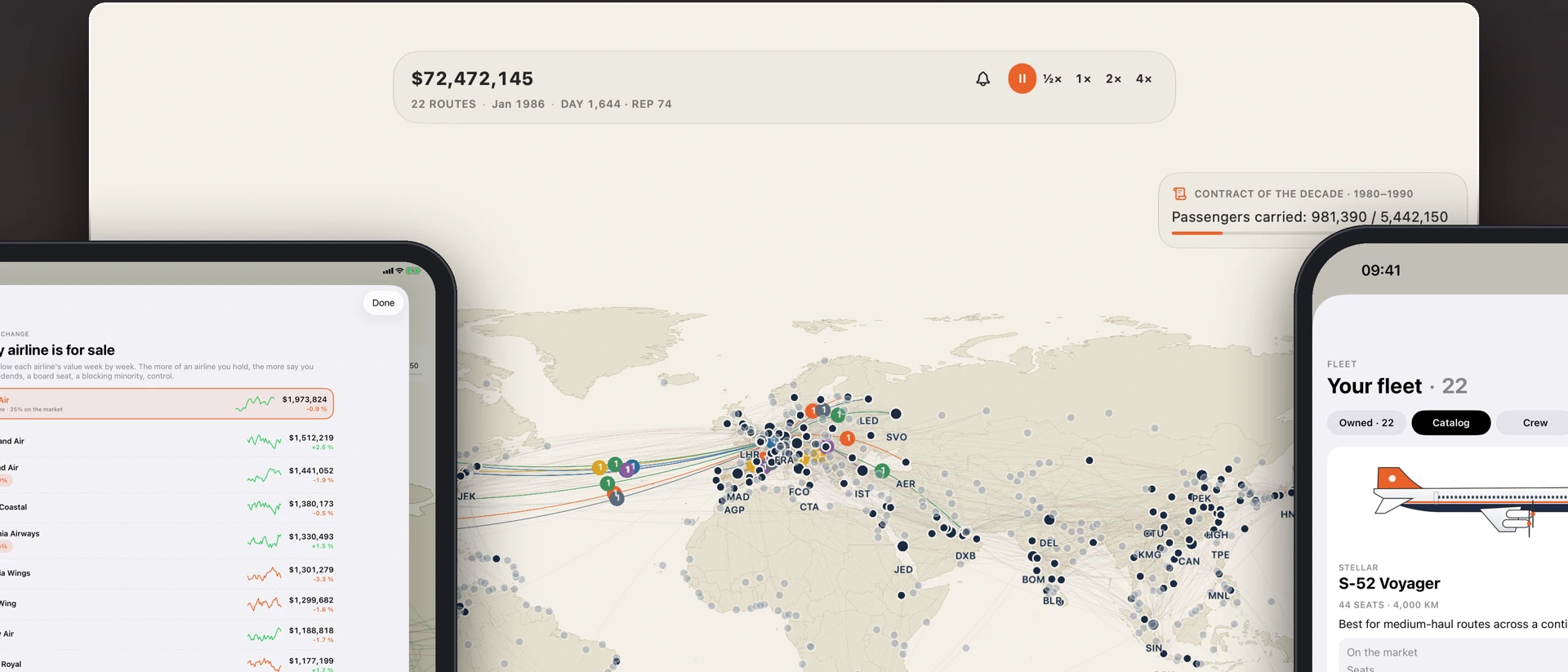The image size is (1568, 672).
Task: Tap the S-52 Voyager airplane illustration
Action: tap(1470, 501)
